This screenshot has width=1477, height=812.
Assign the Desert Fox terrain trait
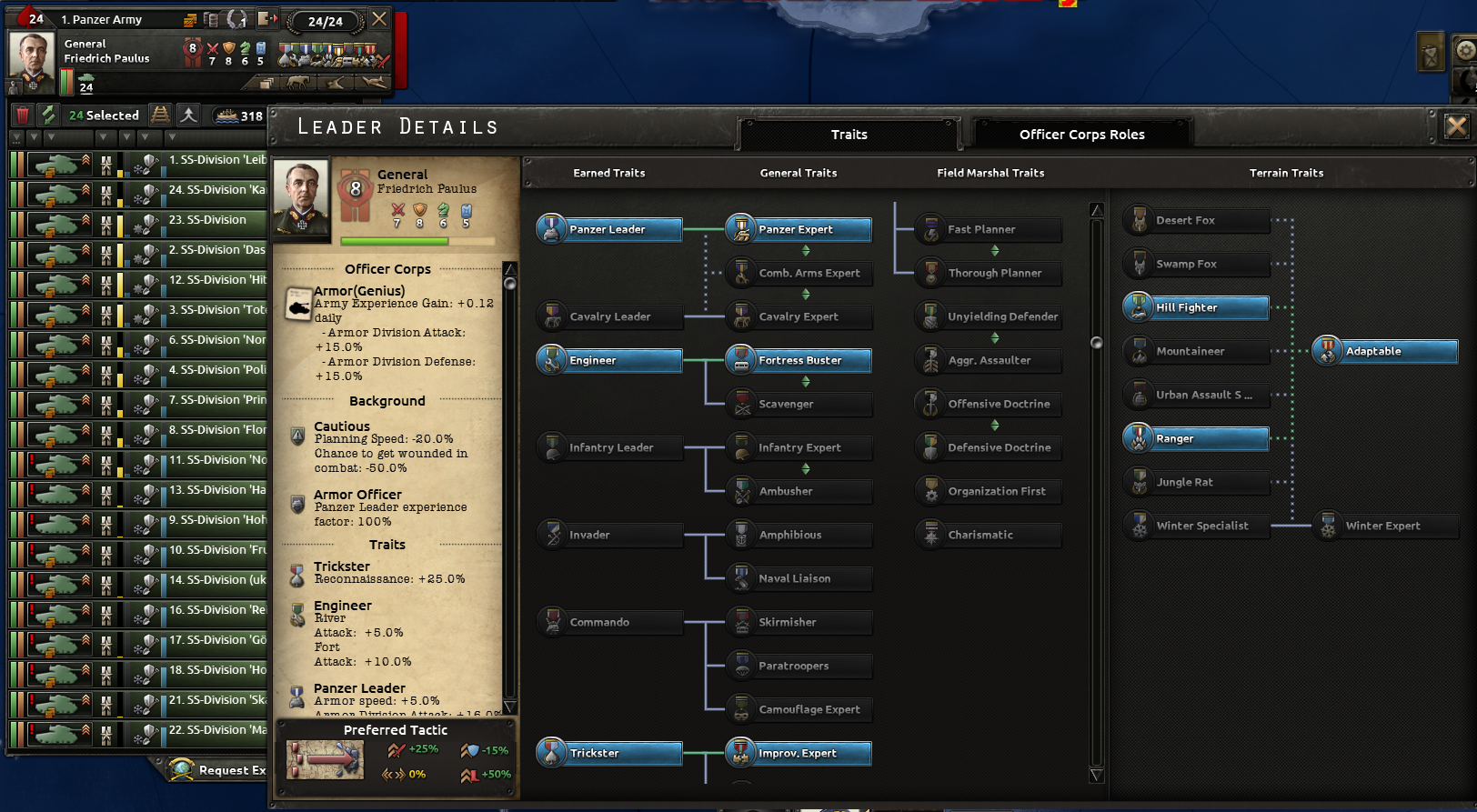coord(1196,220)
